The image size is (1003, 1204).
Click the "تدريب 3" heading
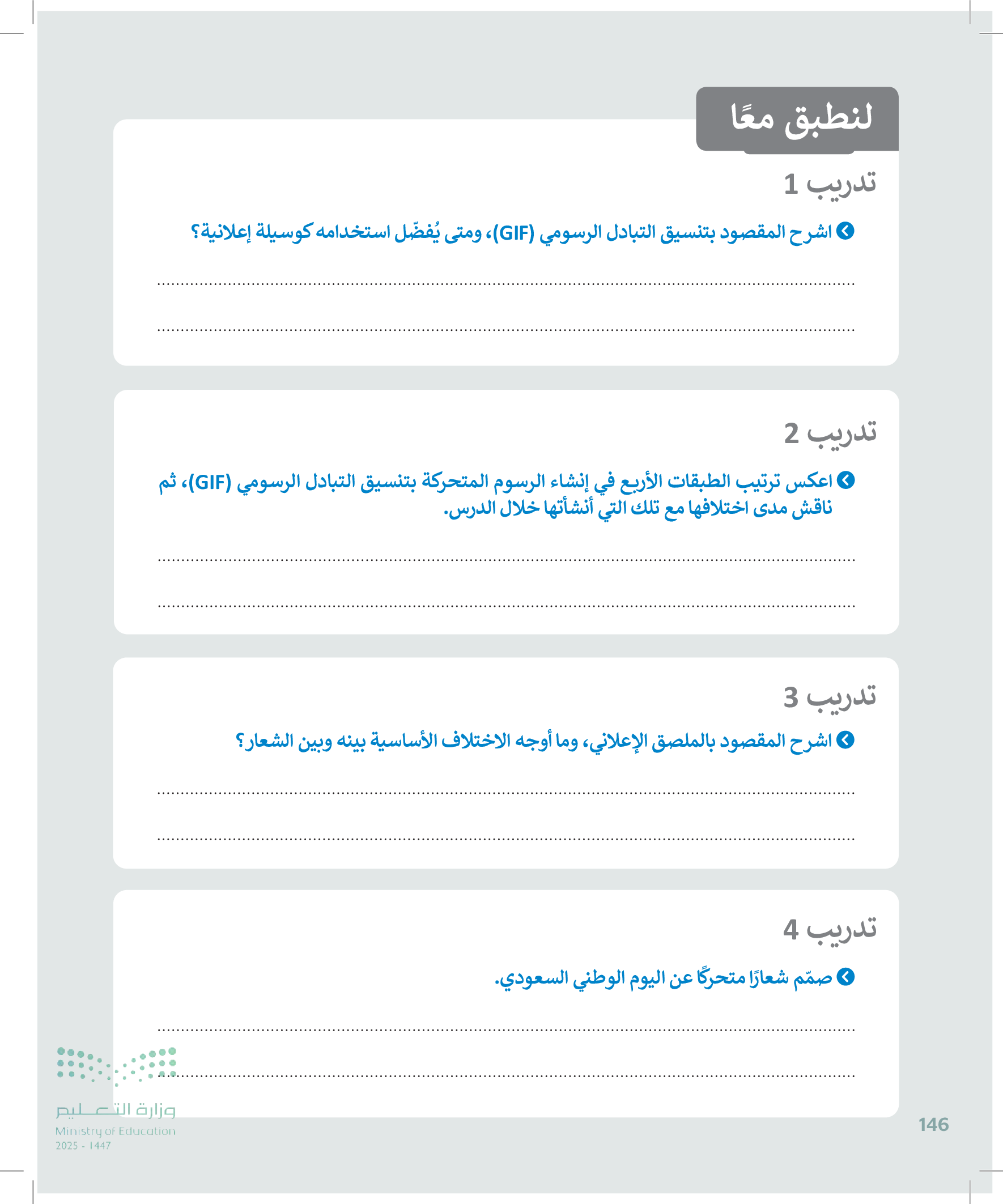pyautogui.click(x=830, y=697)
